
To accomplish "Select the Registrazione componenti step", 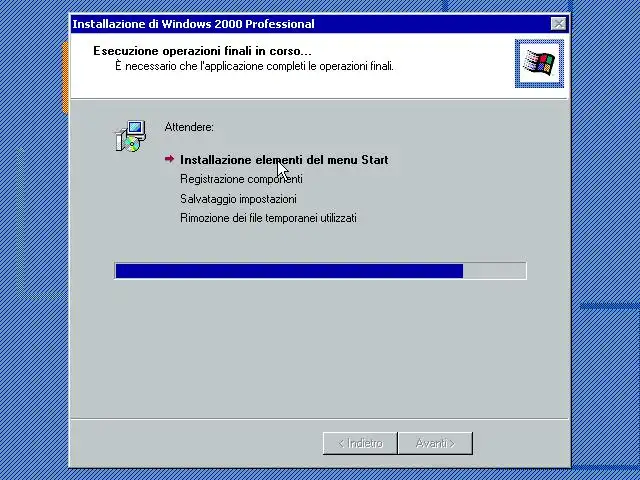I will click(241, 179).
